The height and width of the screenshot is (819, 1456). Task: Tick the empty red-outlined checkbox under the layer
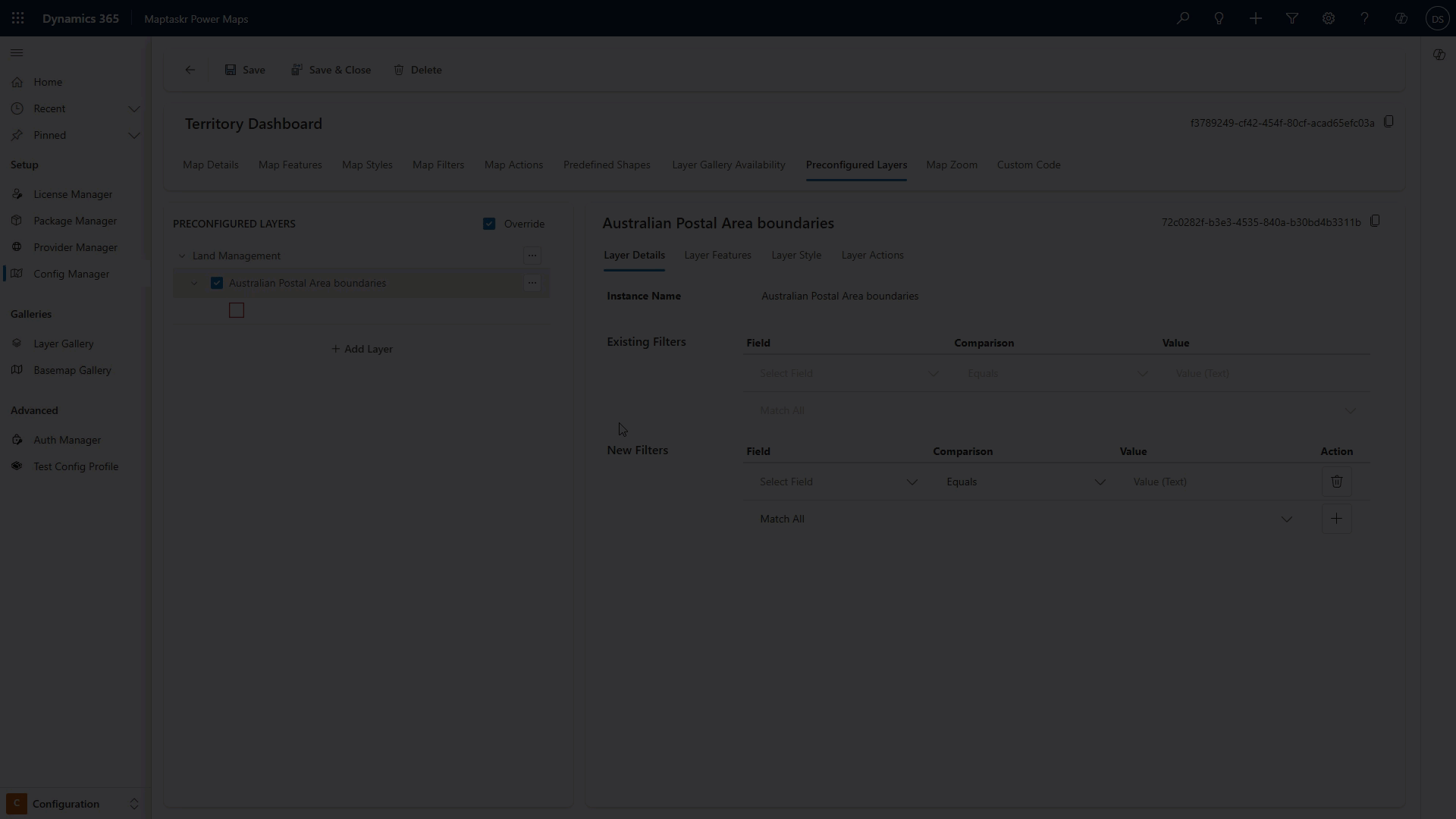[237, 310]
